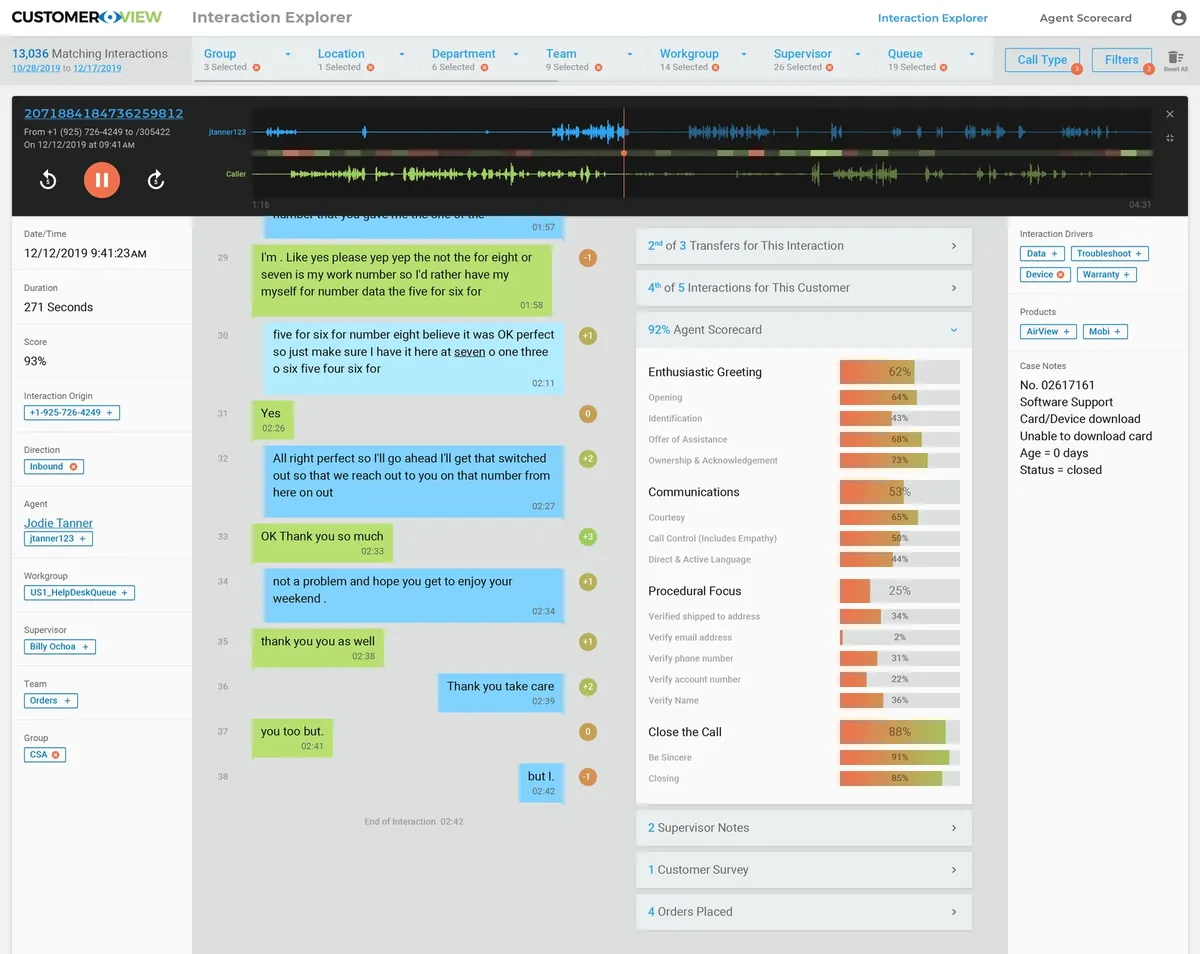Click the Close the Call 88% bar
This screenshot has width=1200, height=954.
coord(900,732)
